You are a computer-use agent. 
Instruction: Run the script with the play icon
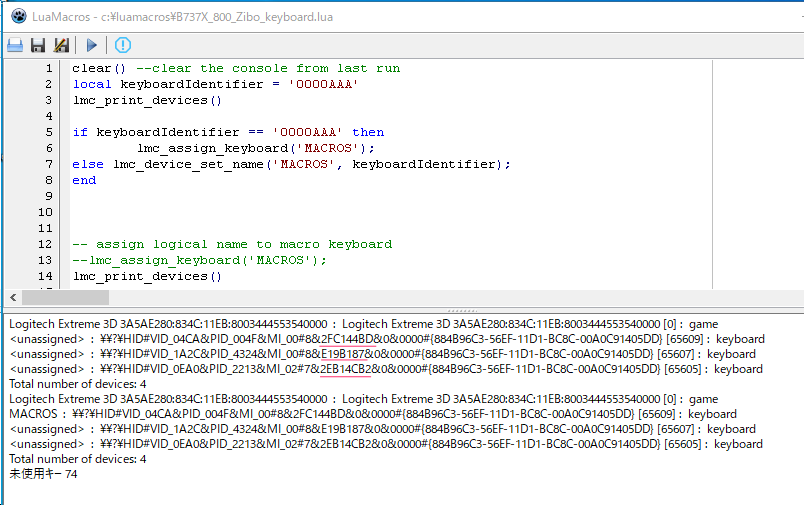coord(92,45)
